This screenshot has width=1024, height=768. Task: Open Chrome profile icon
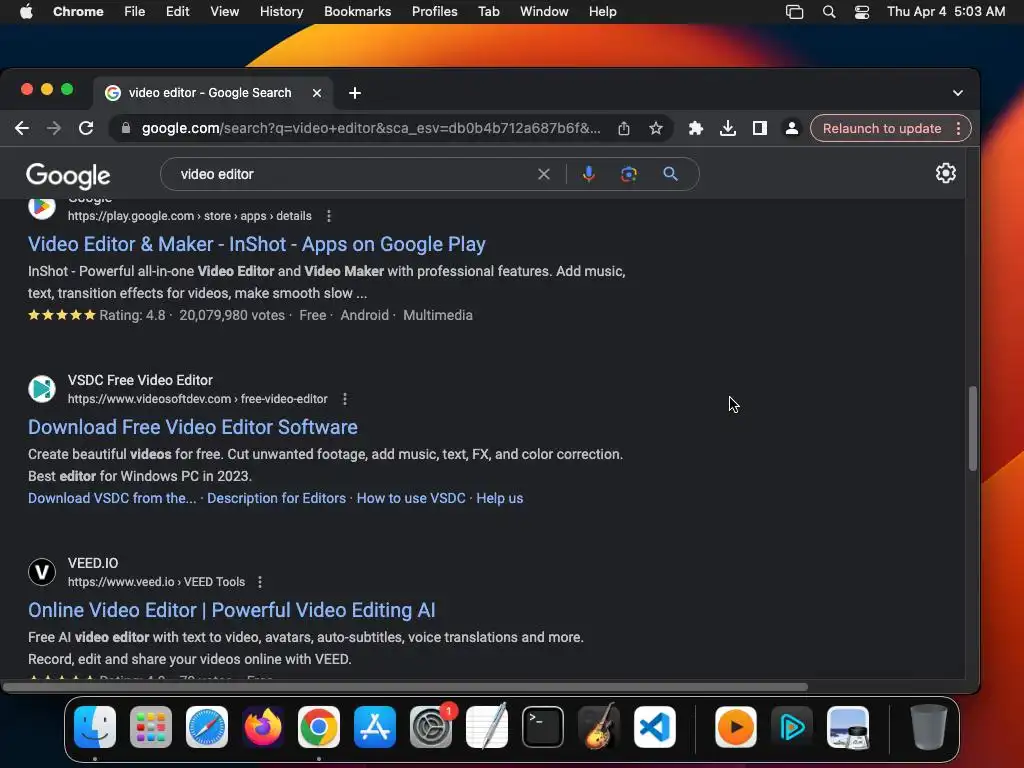(x=792, y=128)
